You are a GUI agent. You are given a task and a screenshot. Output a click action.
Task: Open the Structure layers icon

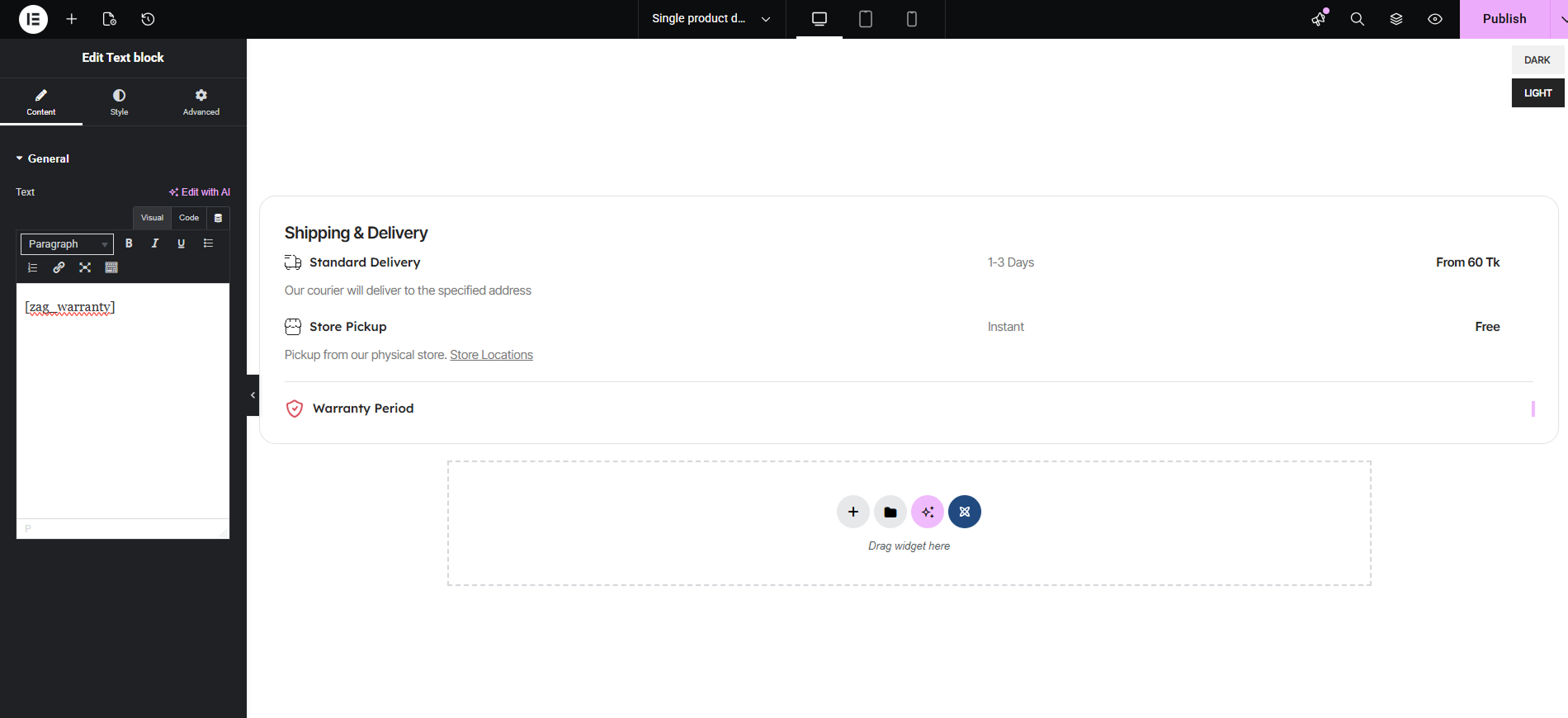pyautogui.click(x=1396, y=19)
